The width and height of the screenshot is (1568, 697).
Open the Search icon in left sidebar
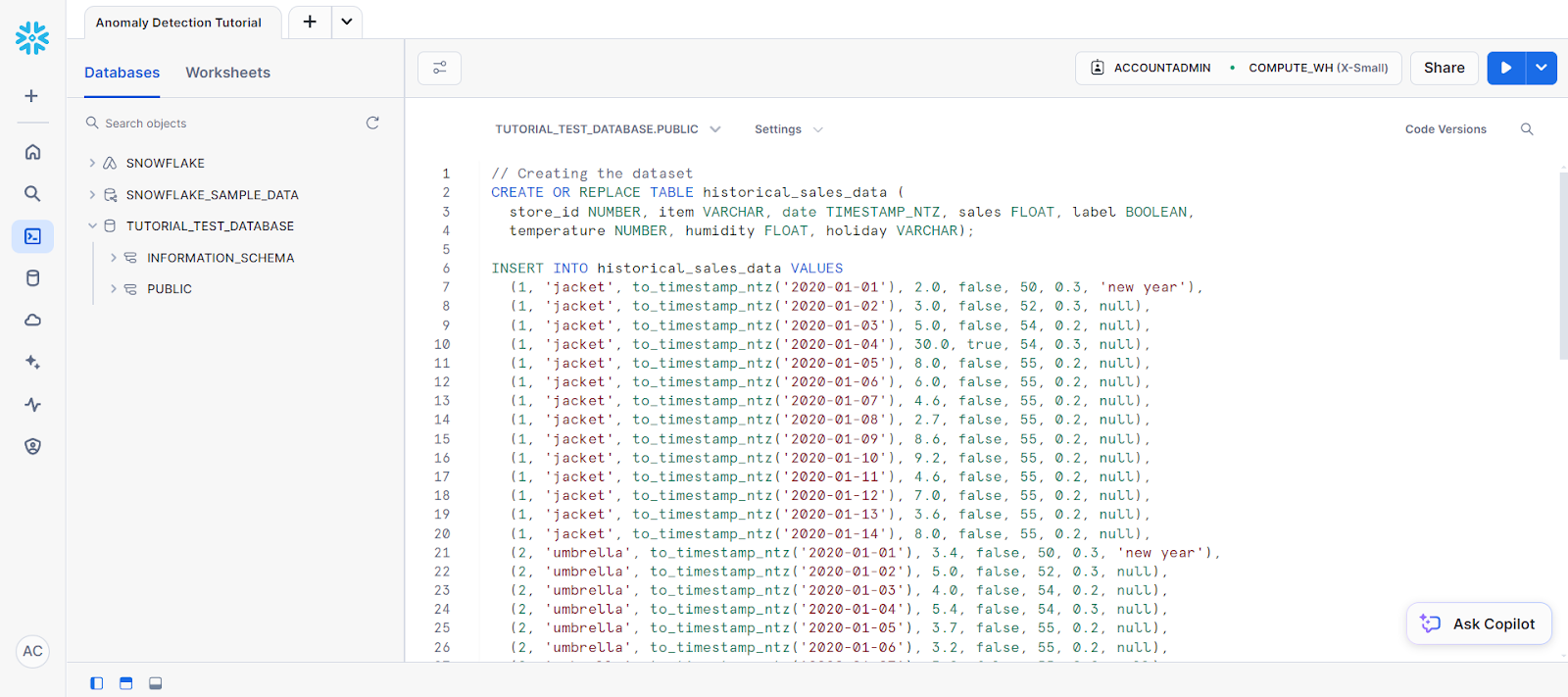tap(32, 194)
